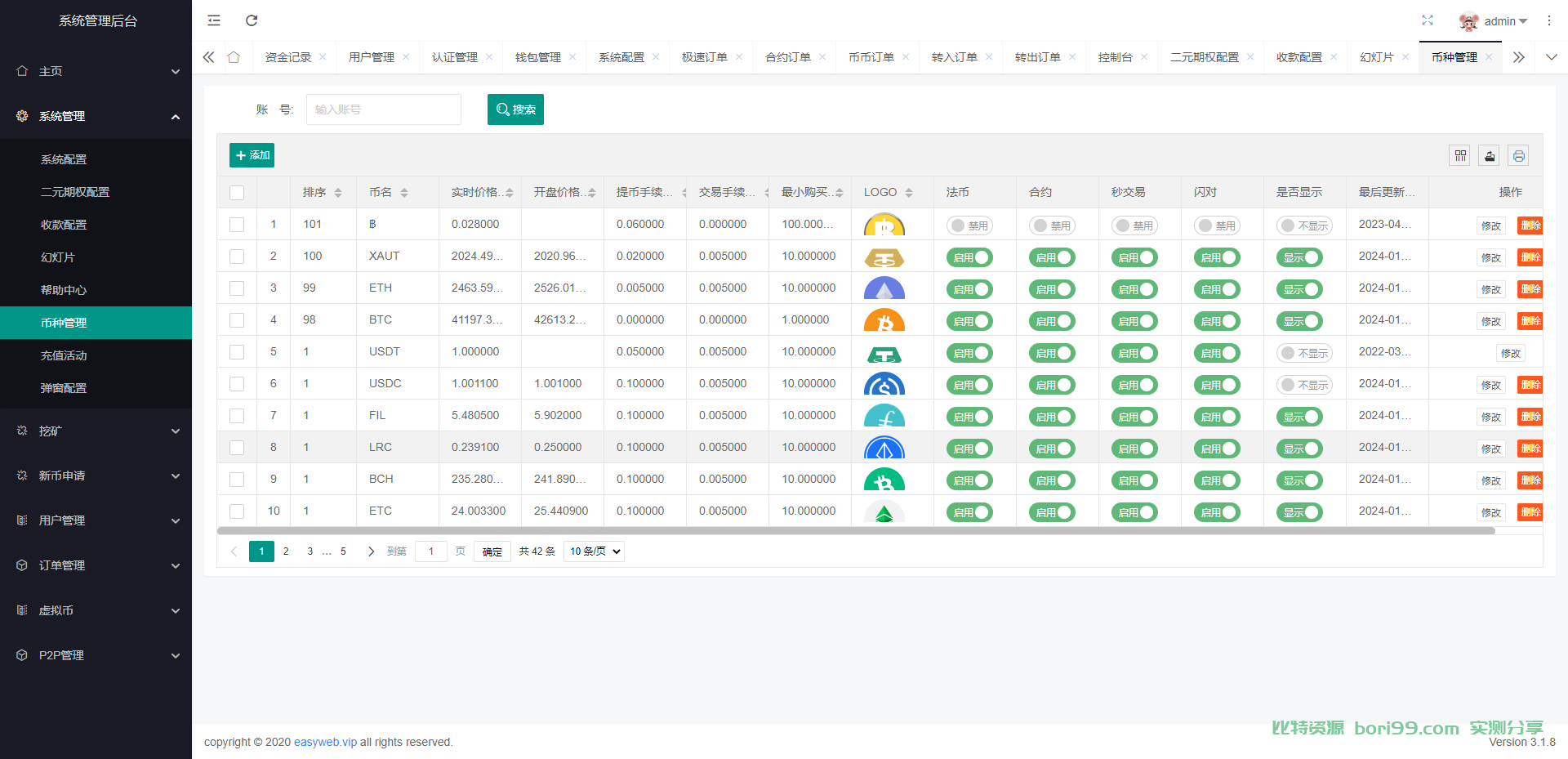Viewport: 1568px width, 759px height.
Task: Switch to the 控制台 tab
Action: [x=1116, y=57]
